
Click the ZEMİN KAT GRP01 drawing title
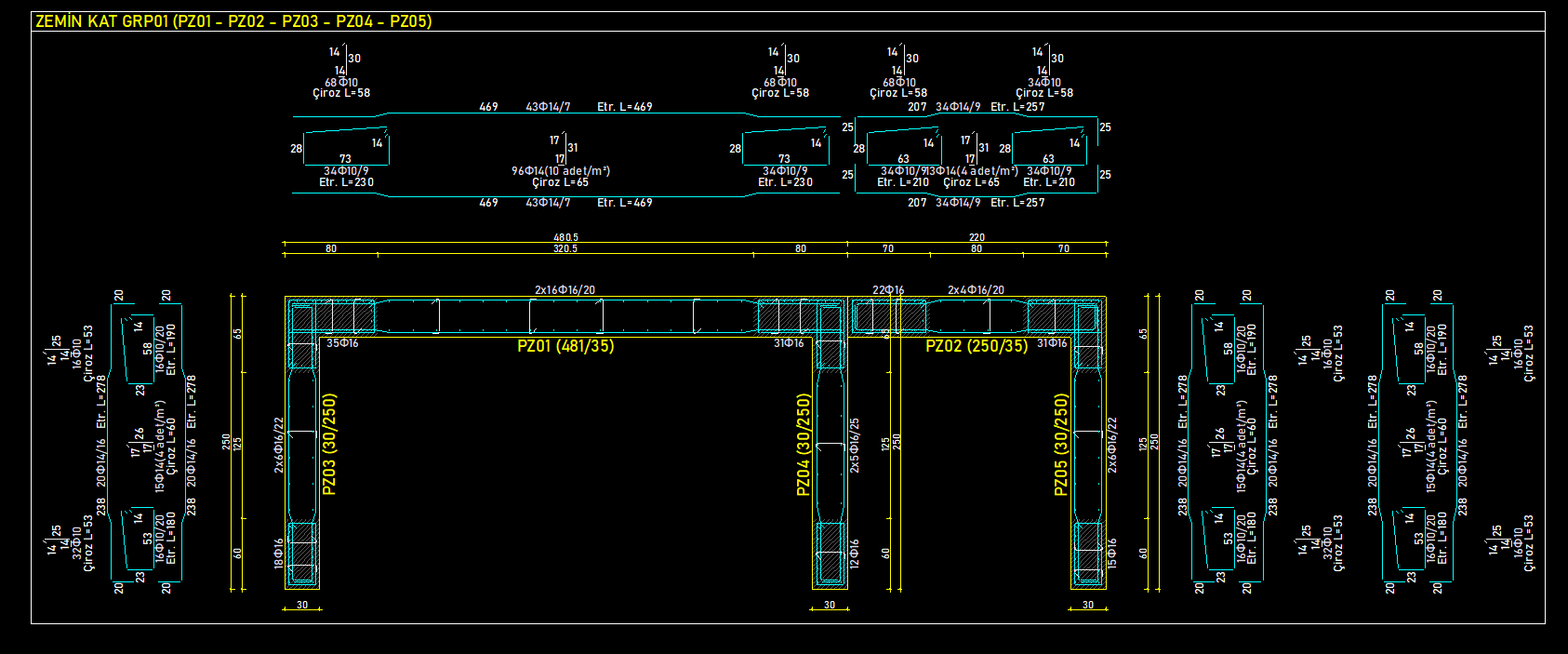(233, 21)
